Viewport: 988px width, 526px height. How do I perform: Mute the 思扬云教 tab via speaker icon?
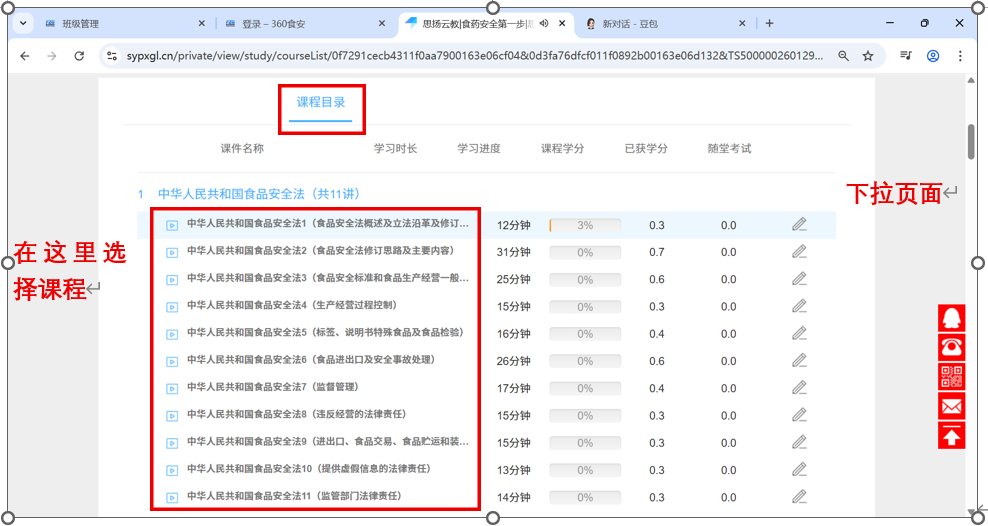[544, 23]
